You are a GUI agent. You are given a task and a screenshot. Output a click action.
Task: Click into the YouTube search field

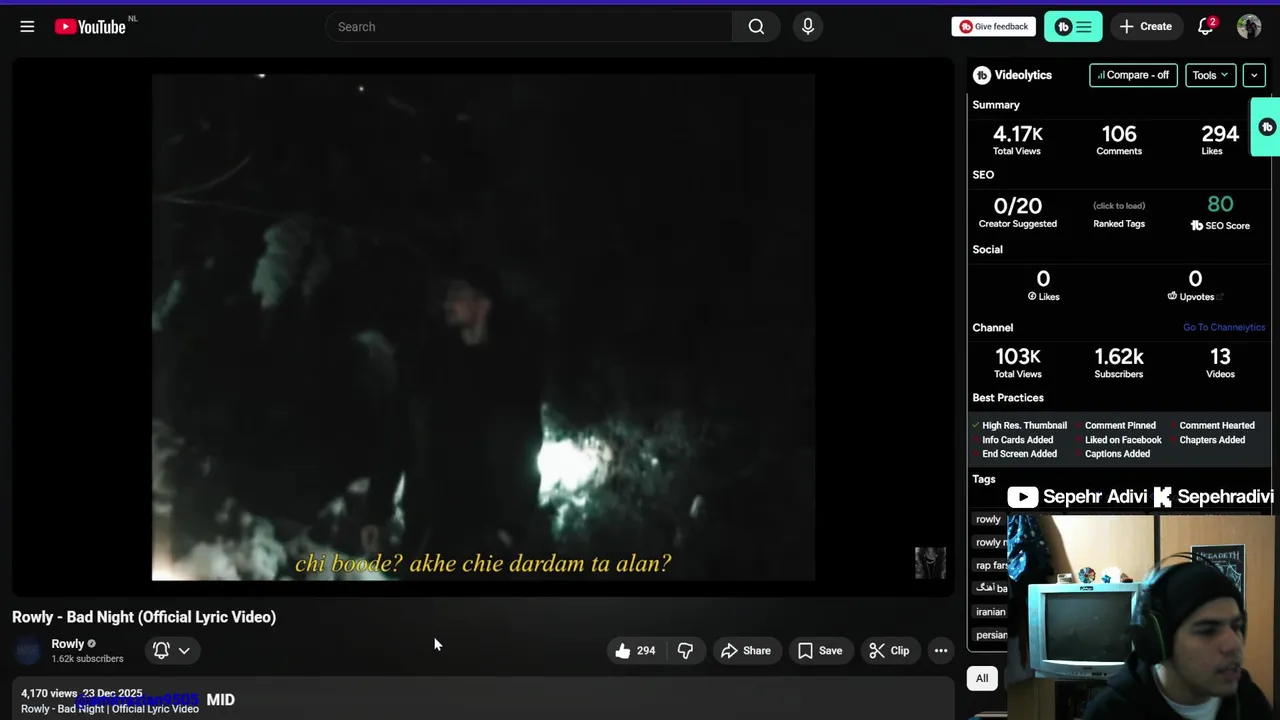coord(530,27)
